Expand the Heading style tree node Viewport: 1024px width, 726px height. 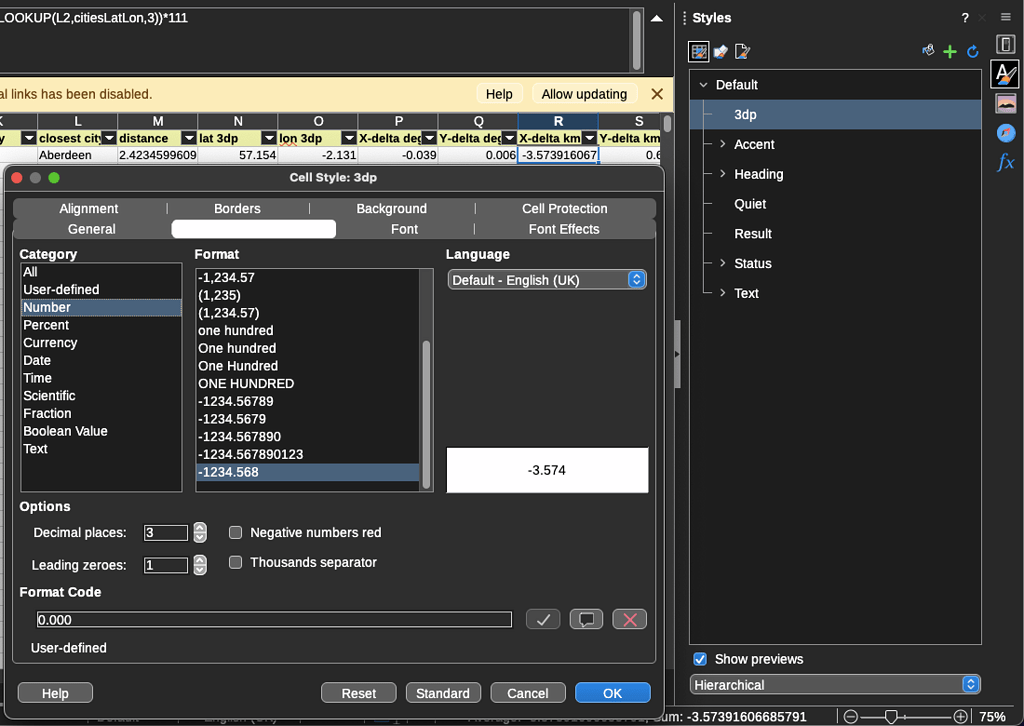pos(722,174)
